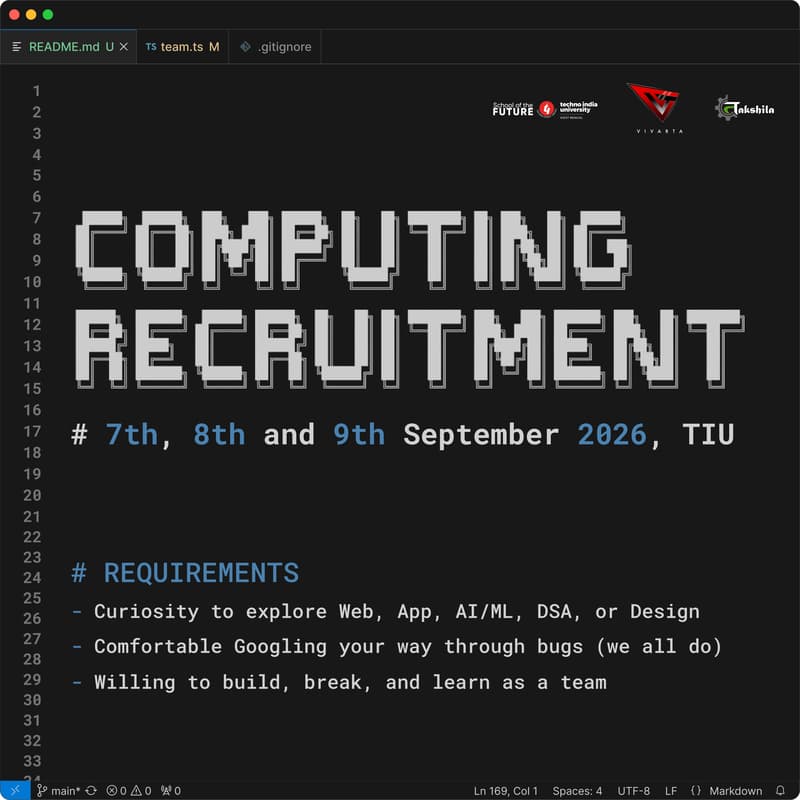The width and height of the screenshot is (800, 800).
Task: Click the blue 8th date text
Action: (219, 435)
